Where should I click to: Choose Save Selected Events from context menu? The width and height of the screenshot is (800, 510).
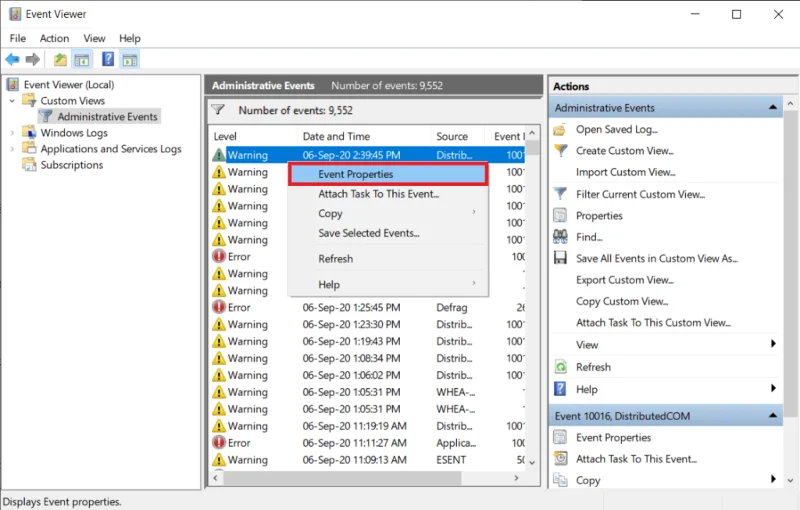[x=388, y=233]
